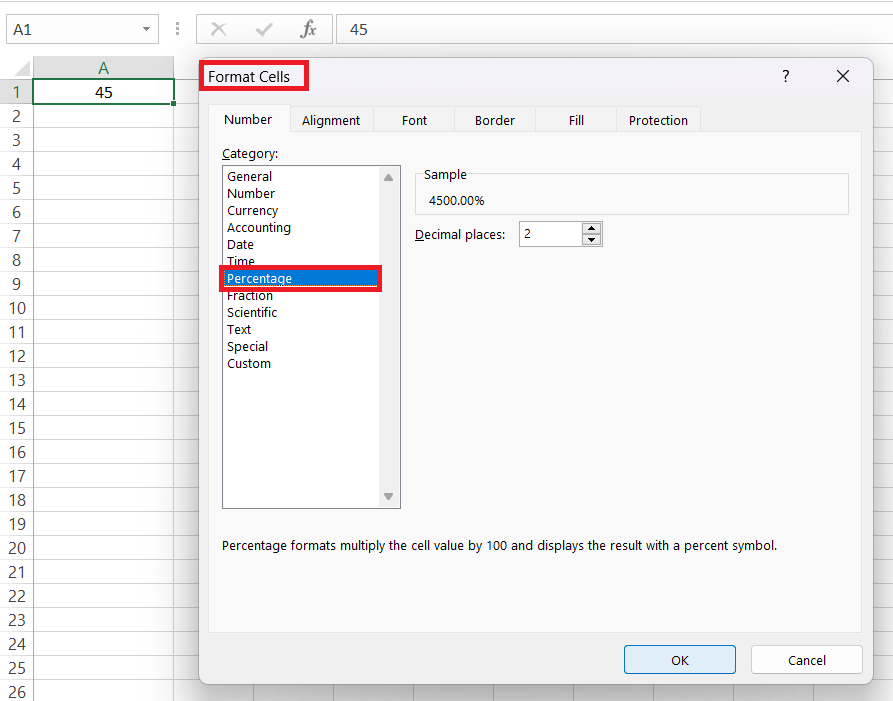Switch to the Number tab
The width and height of the screenshot is (893, 701).
coord(248,120)
